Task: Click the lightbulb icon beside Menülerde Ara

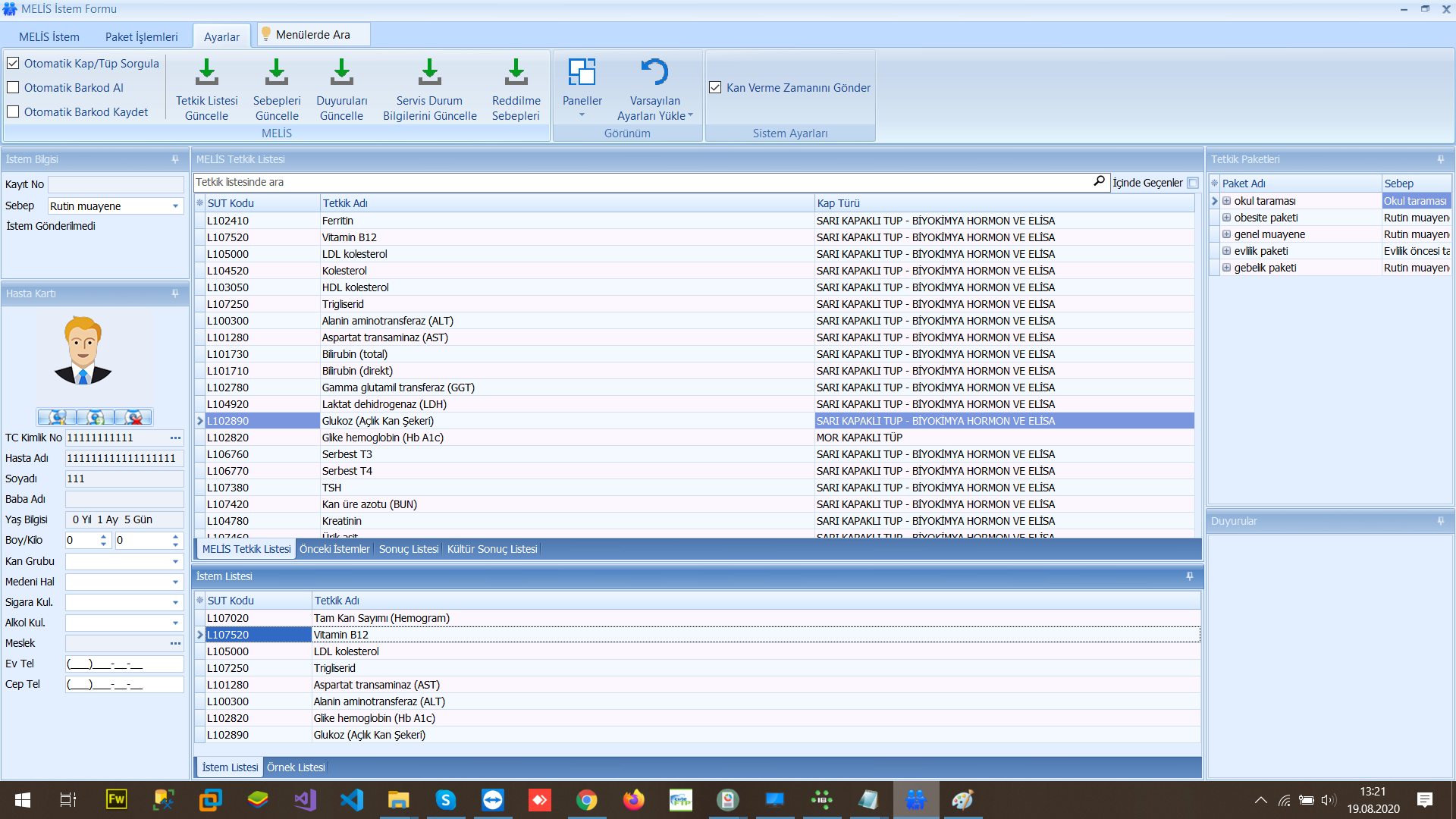Action: [266, 35]
